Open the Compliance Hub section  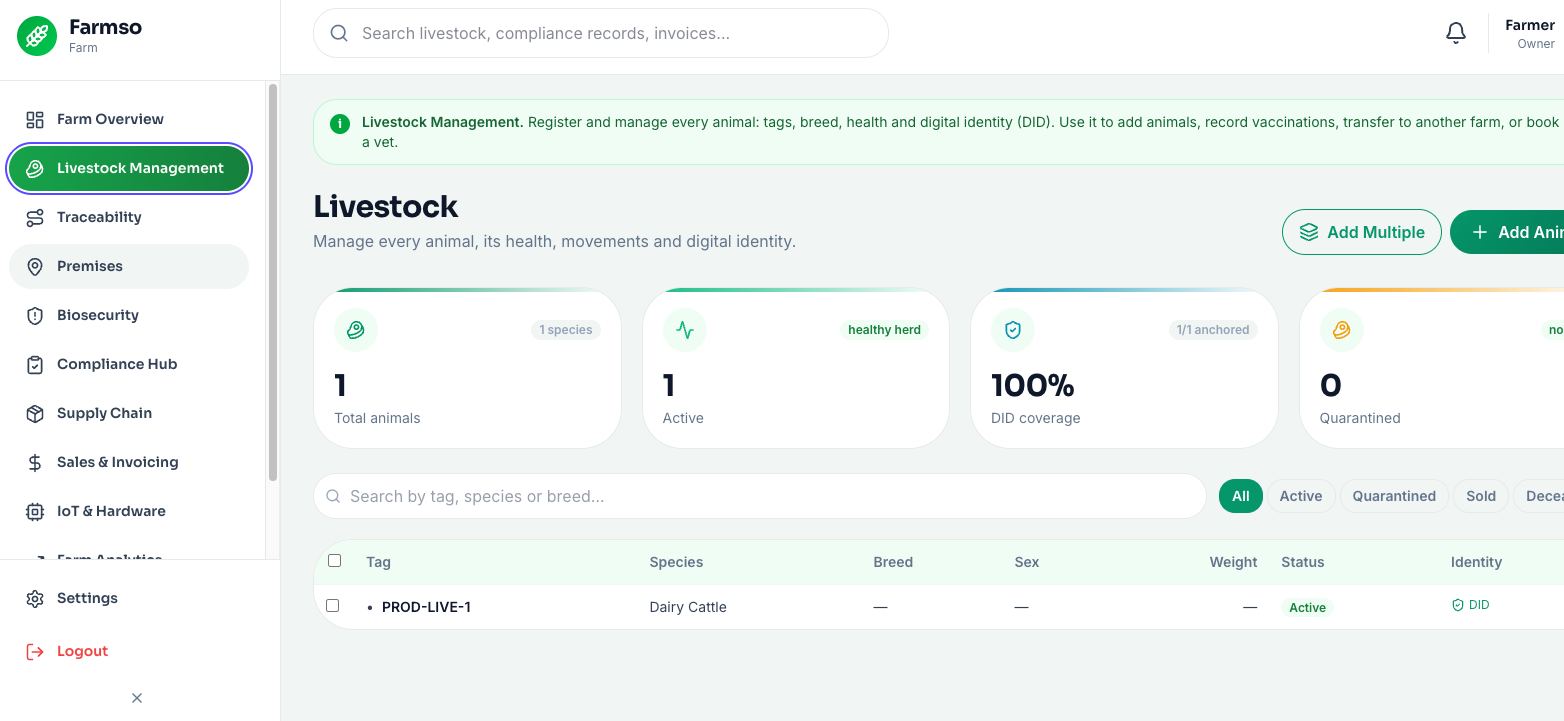point(129,365)
